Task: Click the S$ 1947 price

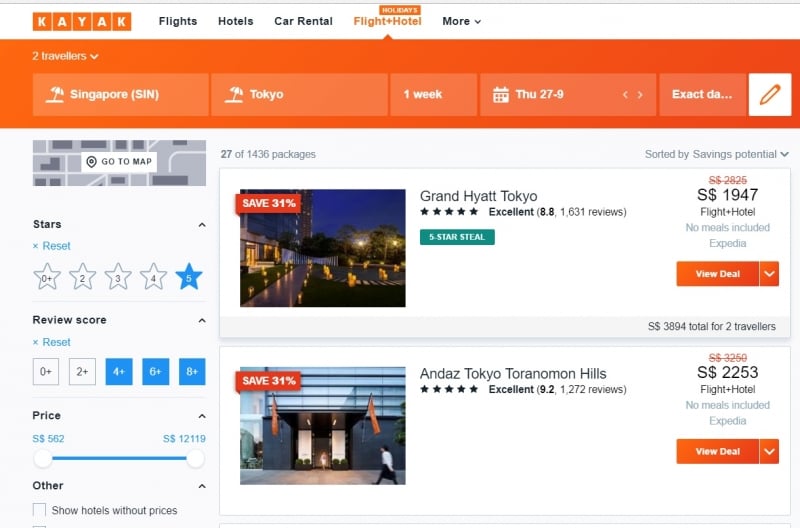Action: (x=728, y=195)
